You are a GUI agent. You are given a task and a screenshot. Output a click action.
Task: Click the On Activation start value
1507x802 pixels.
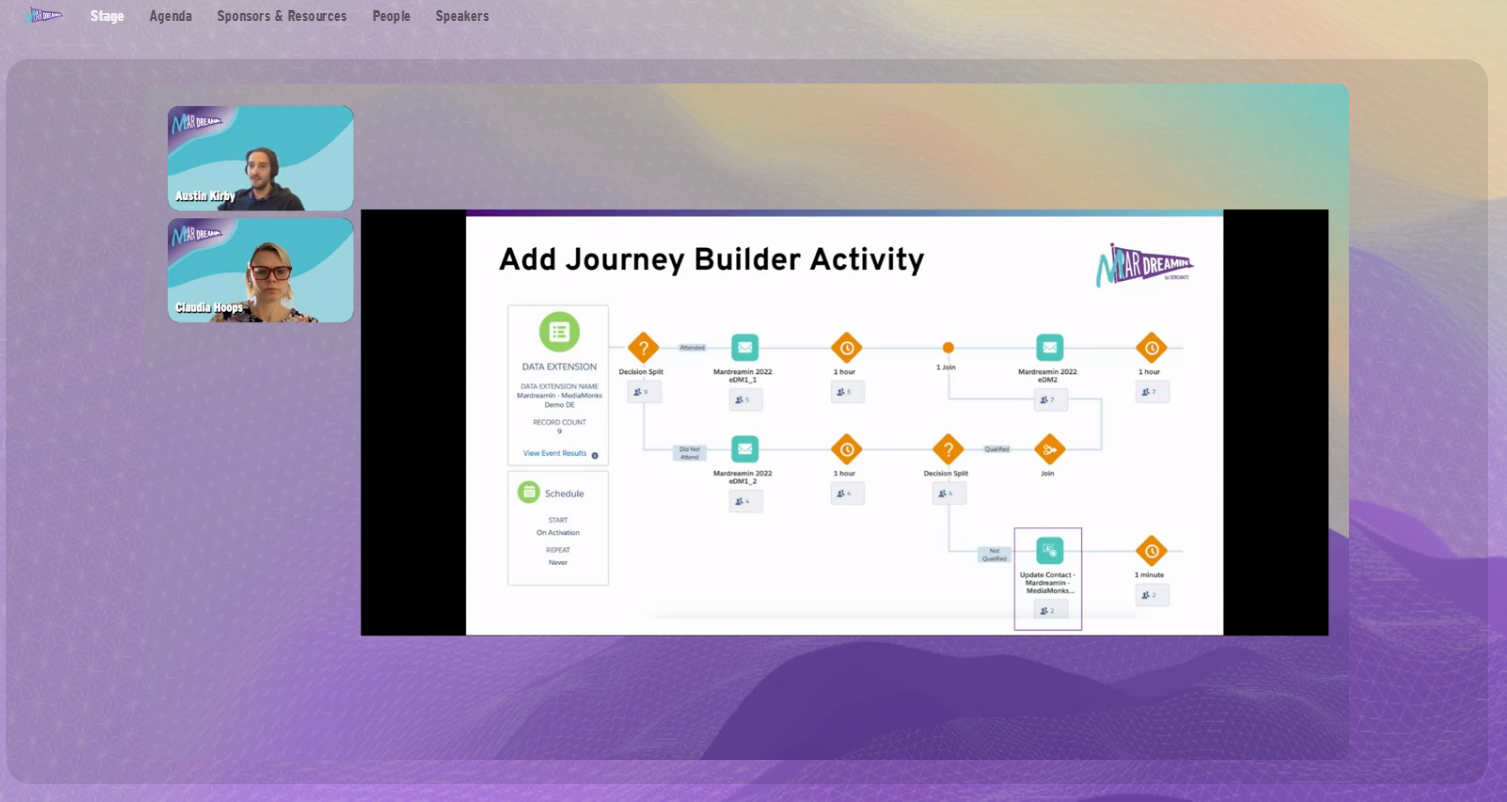tap(558, 533)
